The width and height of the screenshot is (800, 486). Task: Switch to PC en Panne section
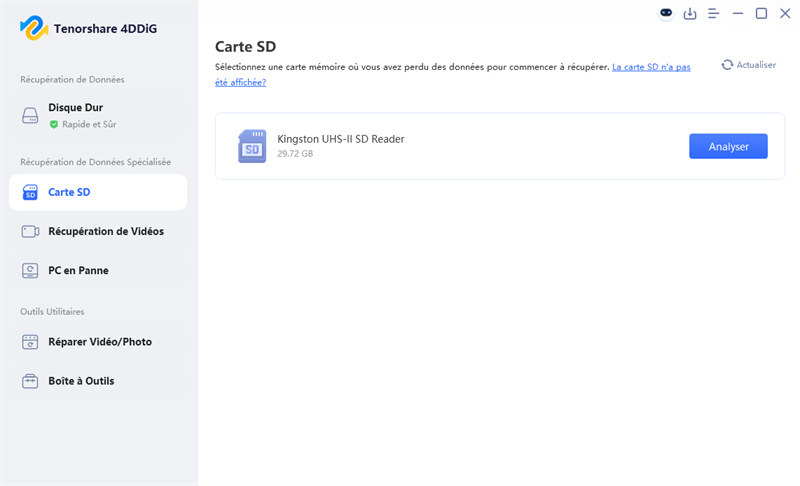[x=98, y=270]
